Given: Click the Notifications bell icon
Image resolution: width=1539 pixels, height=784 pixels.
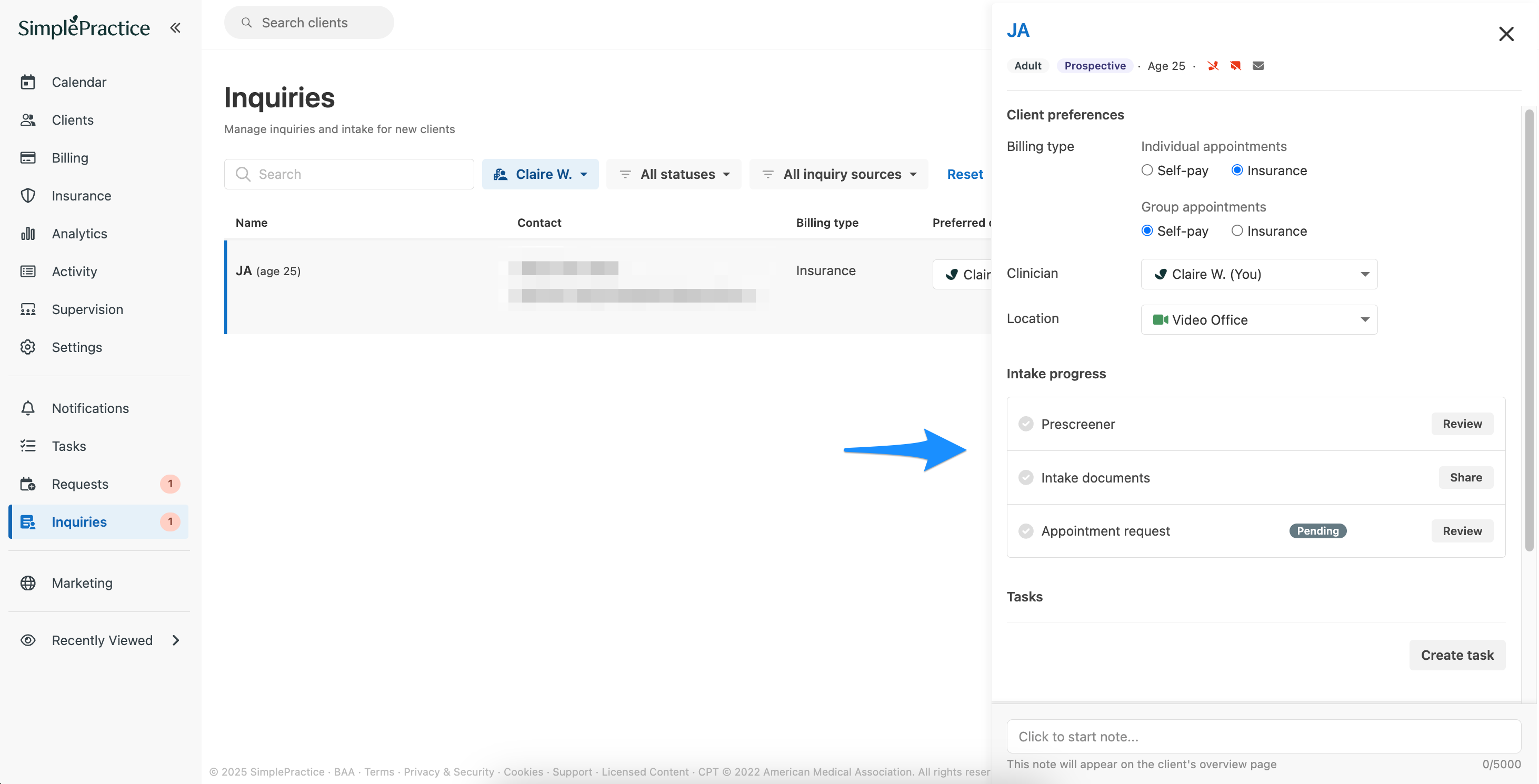Looking at the screenshot, I should click(x=28, y=408).
